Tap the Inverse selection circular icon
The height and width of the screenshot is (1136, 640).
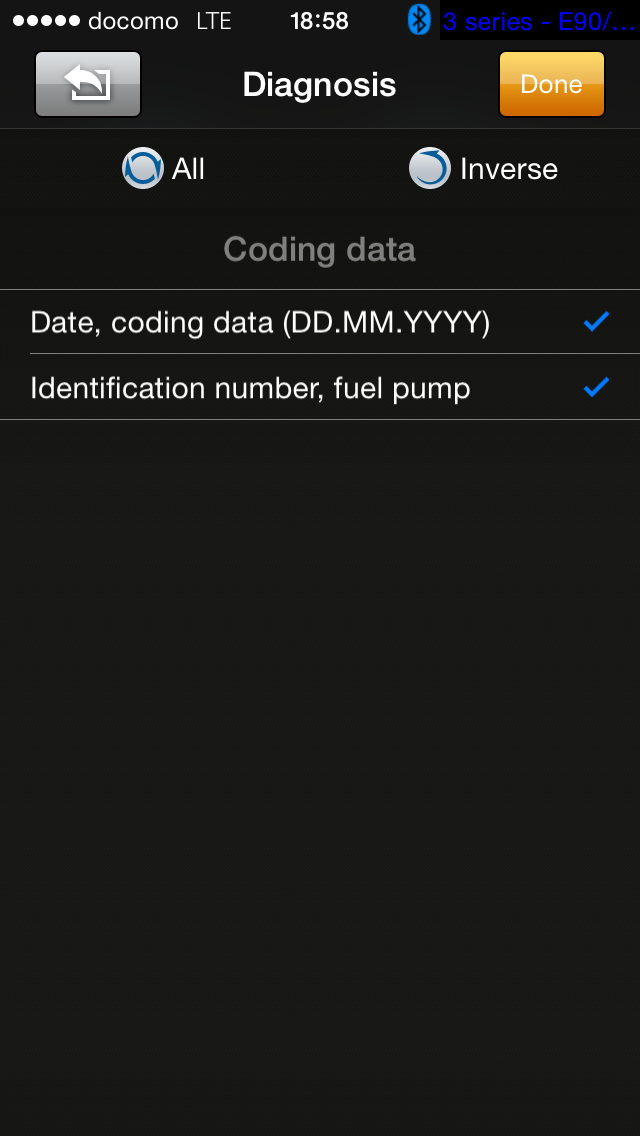click(x=430, y=169)
